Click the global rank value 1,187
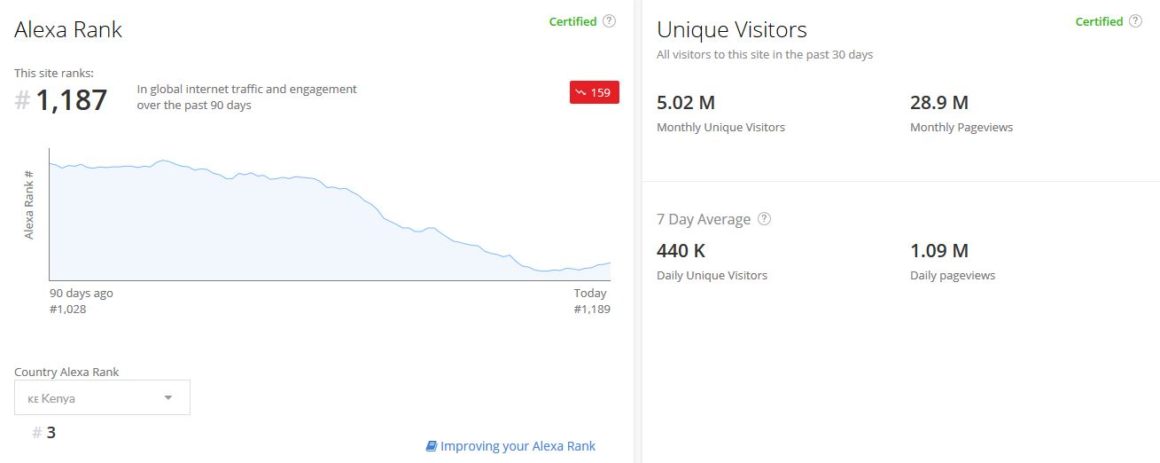This screenshot has height=463, width=1160. (71, 101)
